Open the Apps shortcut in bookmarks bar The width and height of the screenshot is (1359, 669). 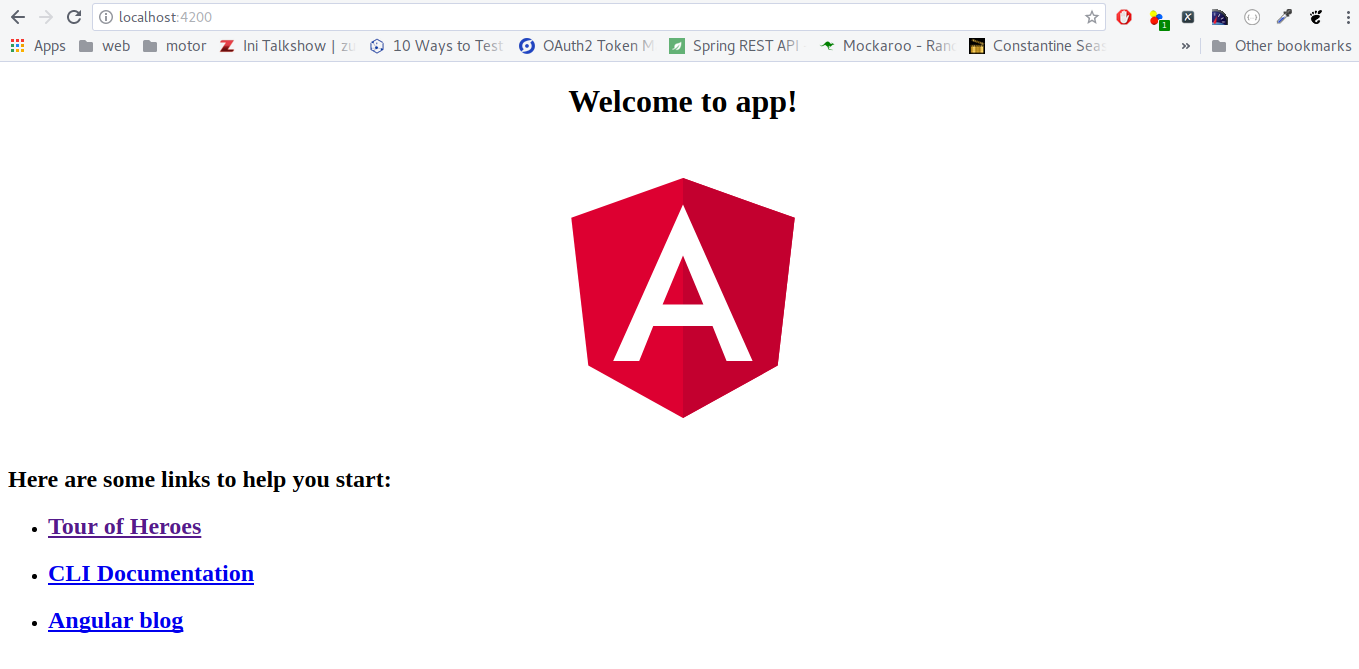pyautogui.click(x=37, y=46)
